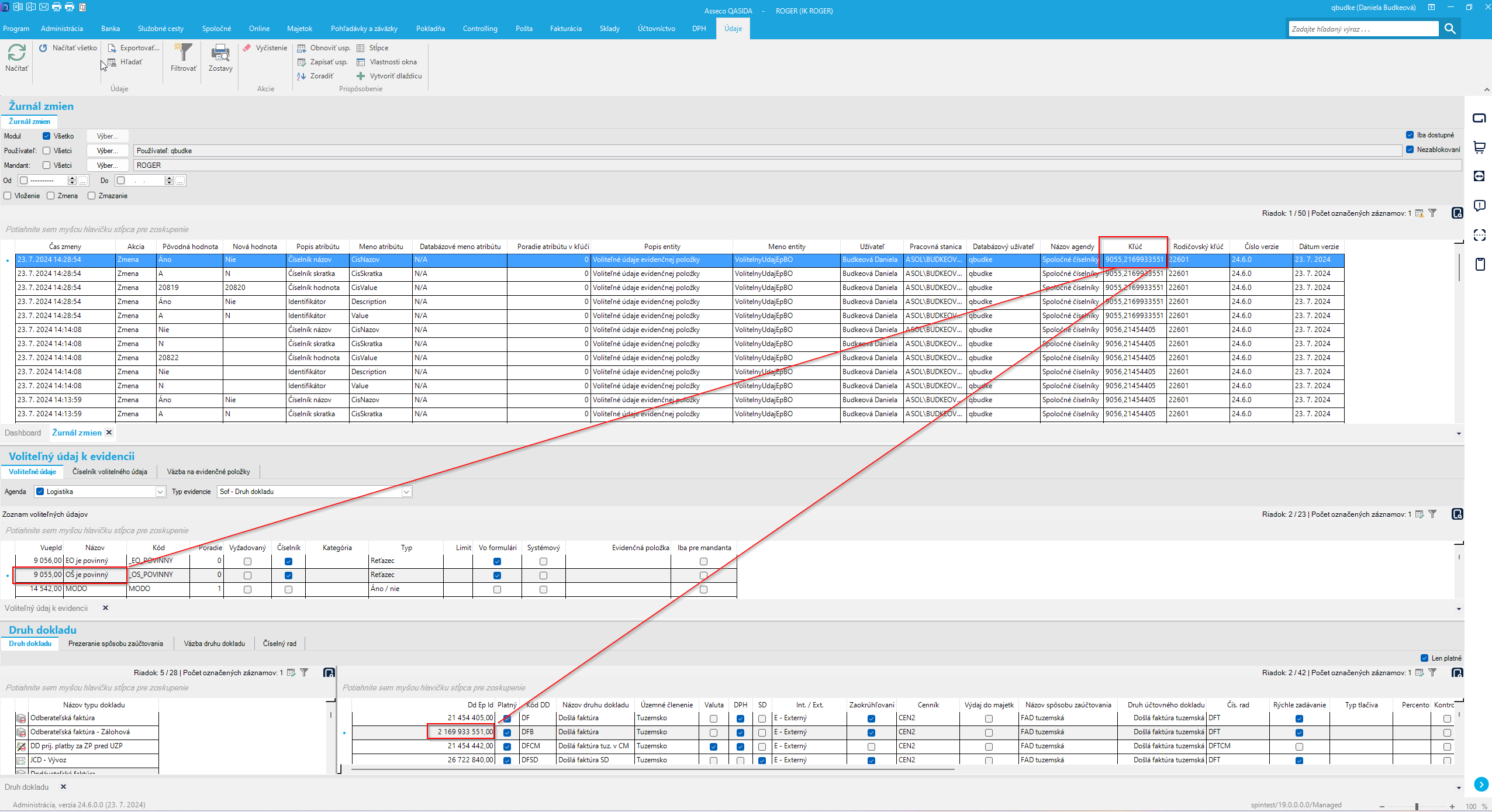
Task: Switch to Číselník voliteľného údaja tab
Action: pos(110,472)
